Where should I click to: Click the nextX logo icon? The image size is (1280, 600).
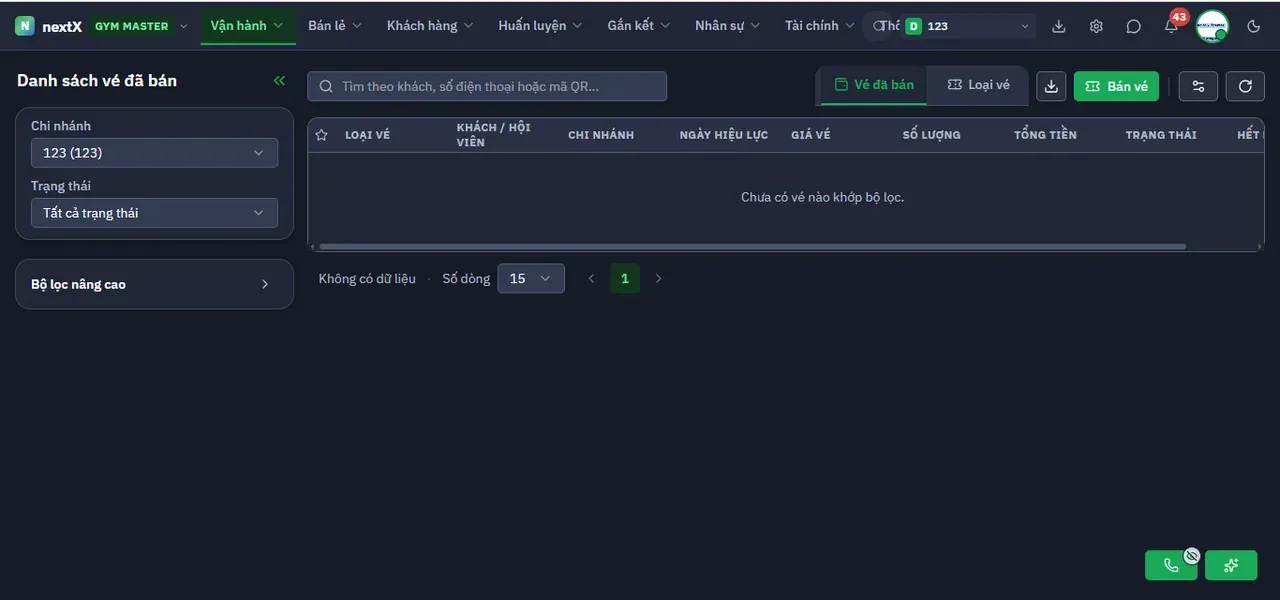pos(25,26)
